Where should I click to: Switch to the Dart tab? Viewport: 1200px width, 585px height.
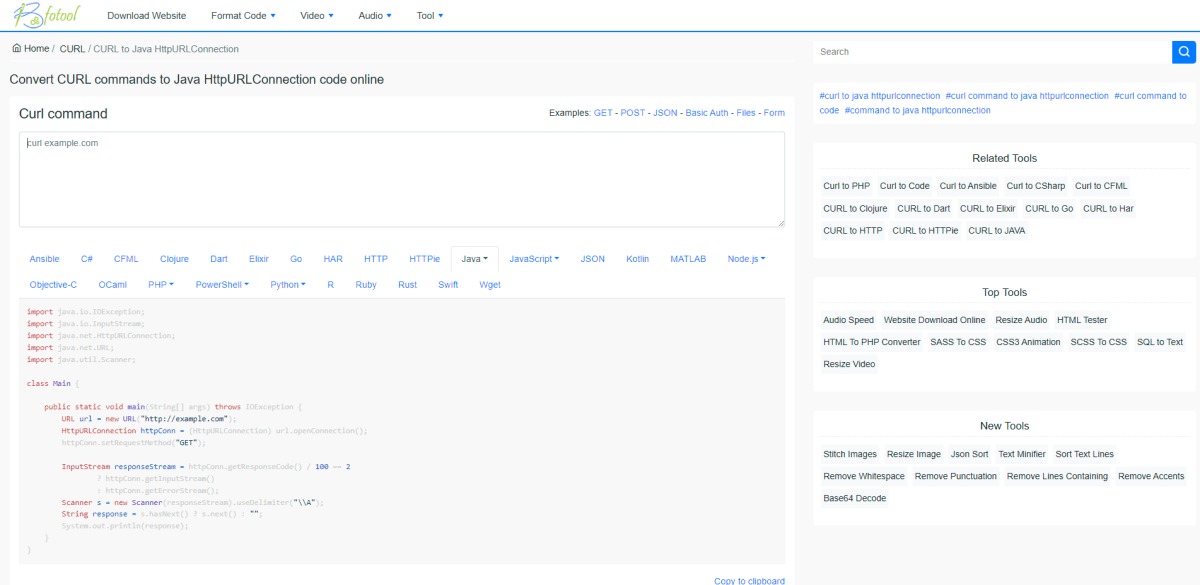coord(219,259)
